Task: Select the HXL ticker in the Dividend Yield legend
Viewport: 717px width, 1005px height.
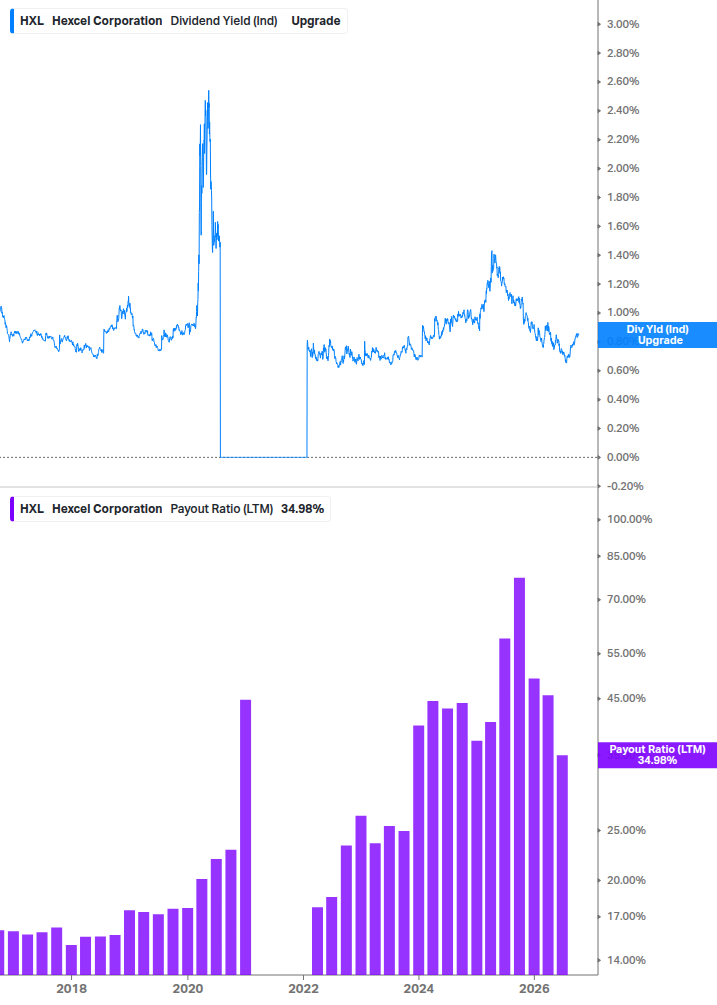Action: [x=31, y=21]
